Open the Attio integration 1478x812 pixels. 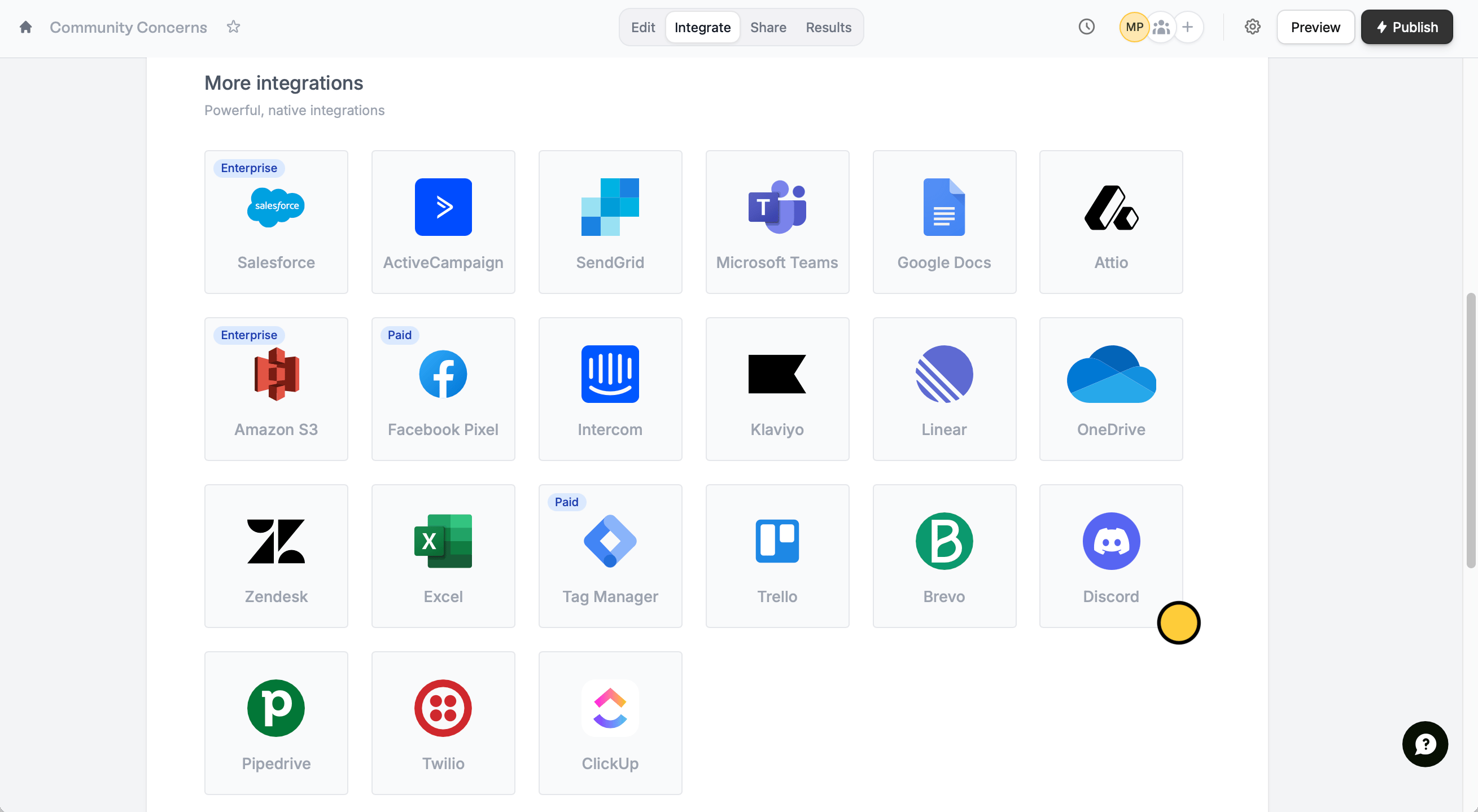[1111, 222]
